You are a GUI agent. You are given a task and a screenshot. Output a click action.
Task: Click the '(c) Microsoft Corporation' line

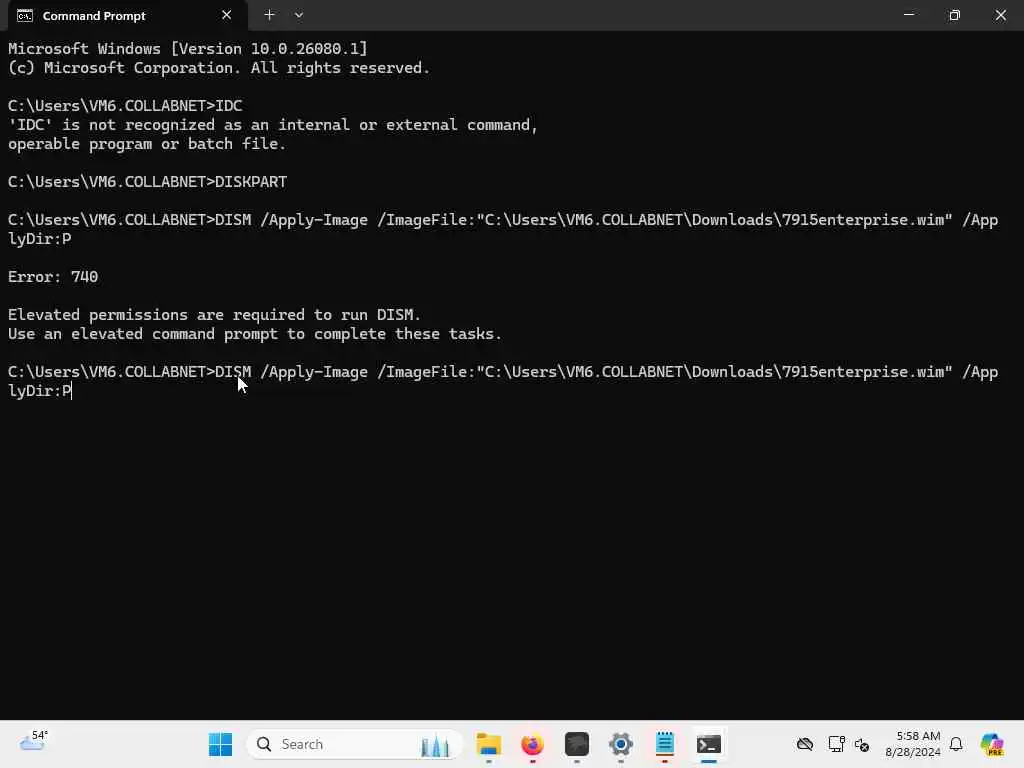(x=219, y=68)
